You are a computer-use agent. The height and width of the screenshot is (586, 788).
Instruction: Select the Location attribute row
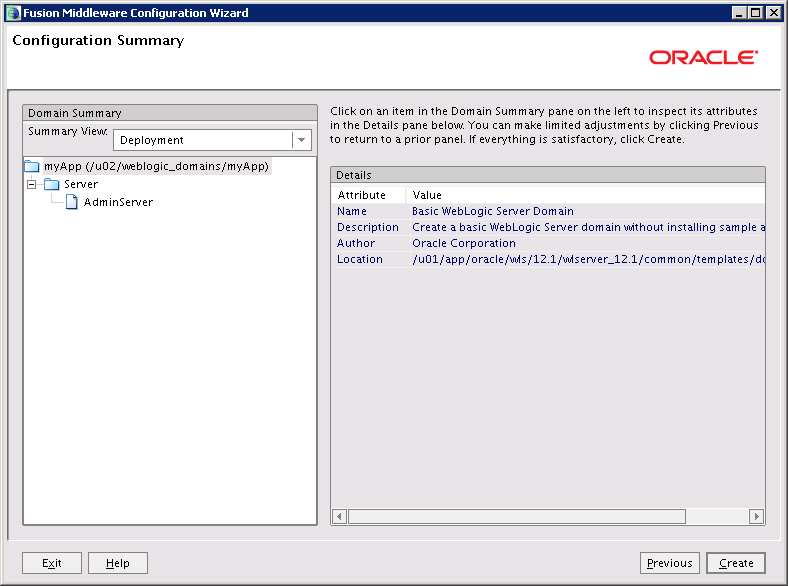360,259
